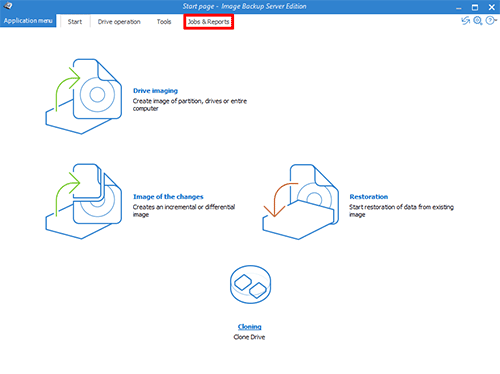Screen dimensions: 500x374
Task: Open the Cloning link
Action: (250, 327)
